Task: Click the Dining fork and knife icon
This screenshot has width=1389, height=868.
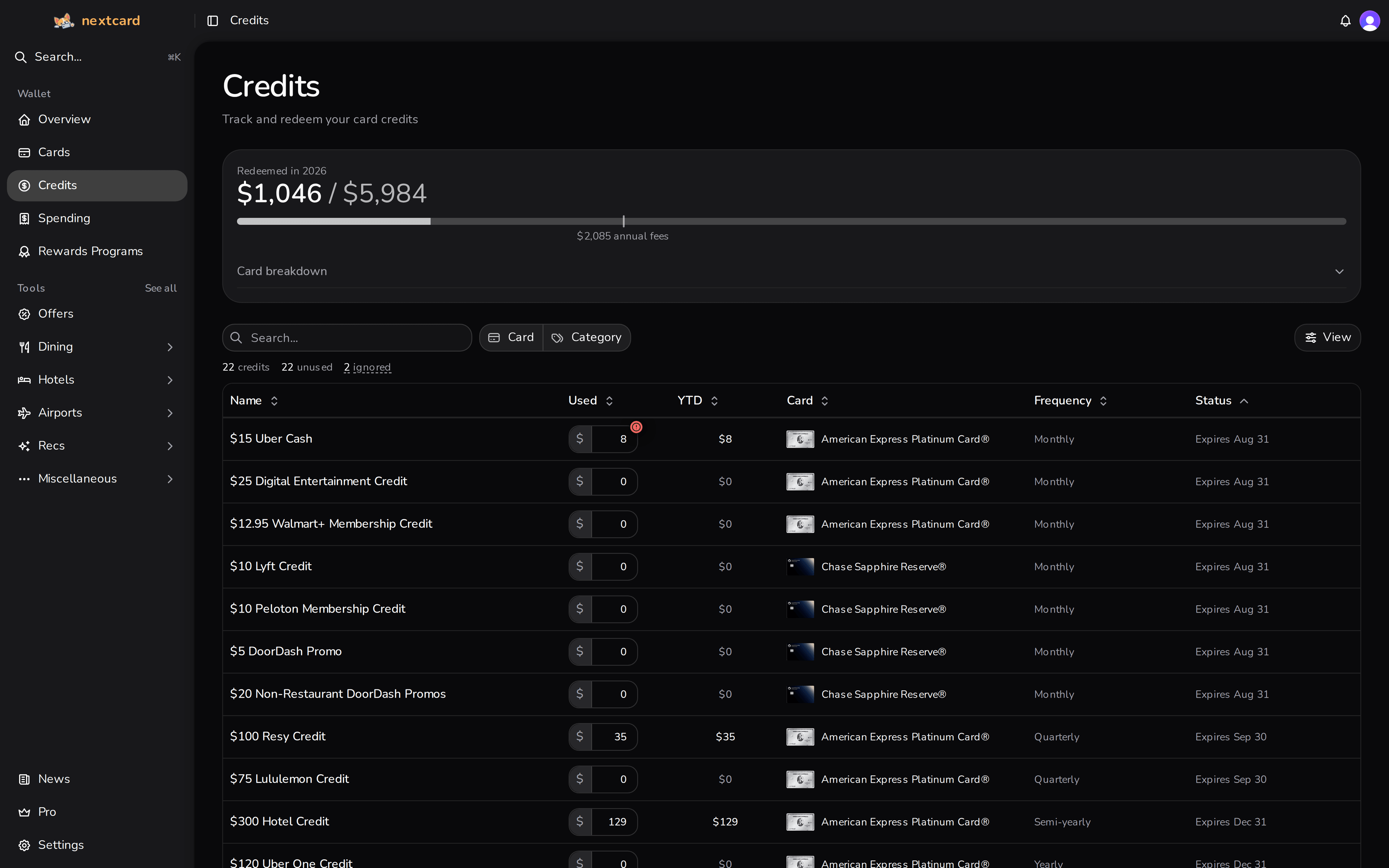Action: pyautogui.click(x=24, y=347)
